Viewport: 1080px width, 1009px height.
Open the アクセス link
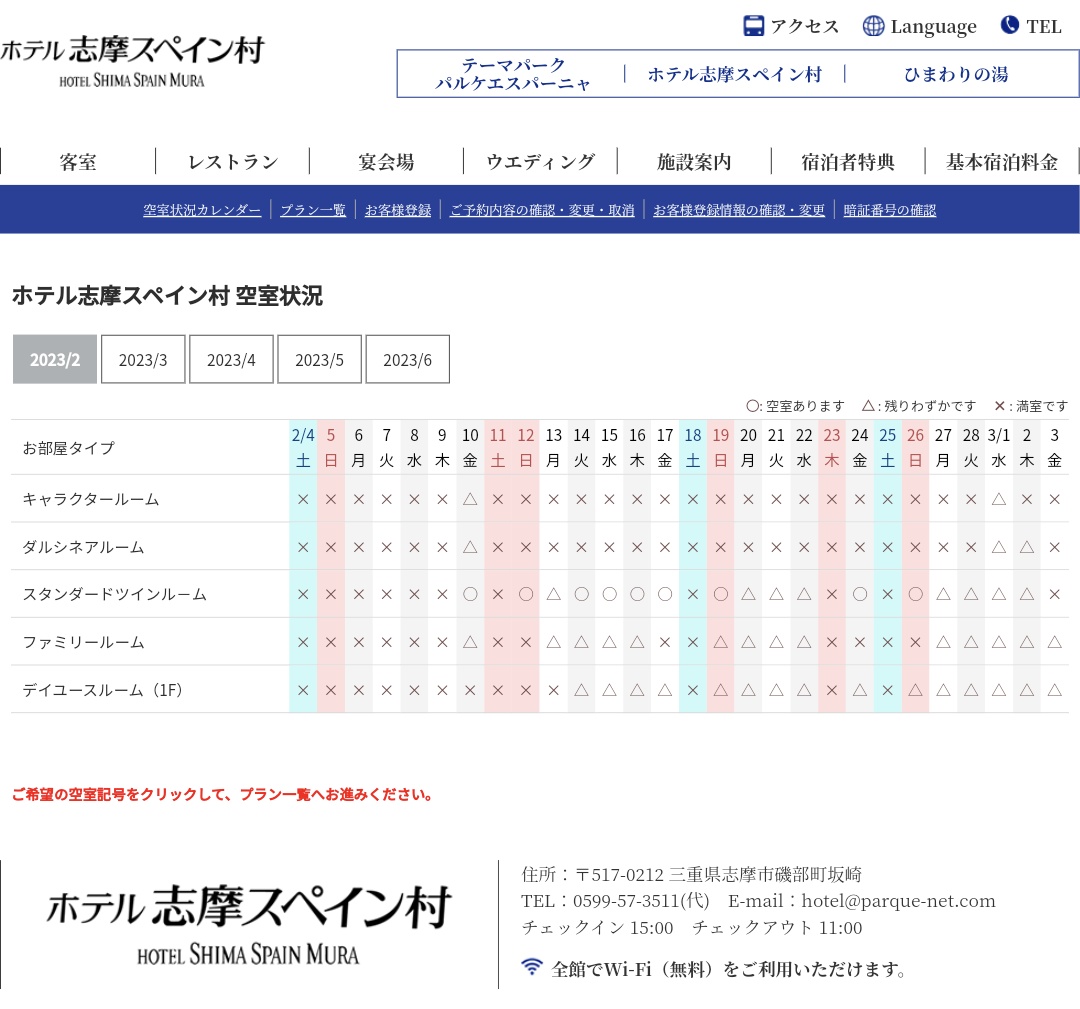804,26
